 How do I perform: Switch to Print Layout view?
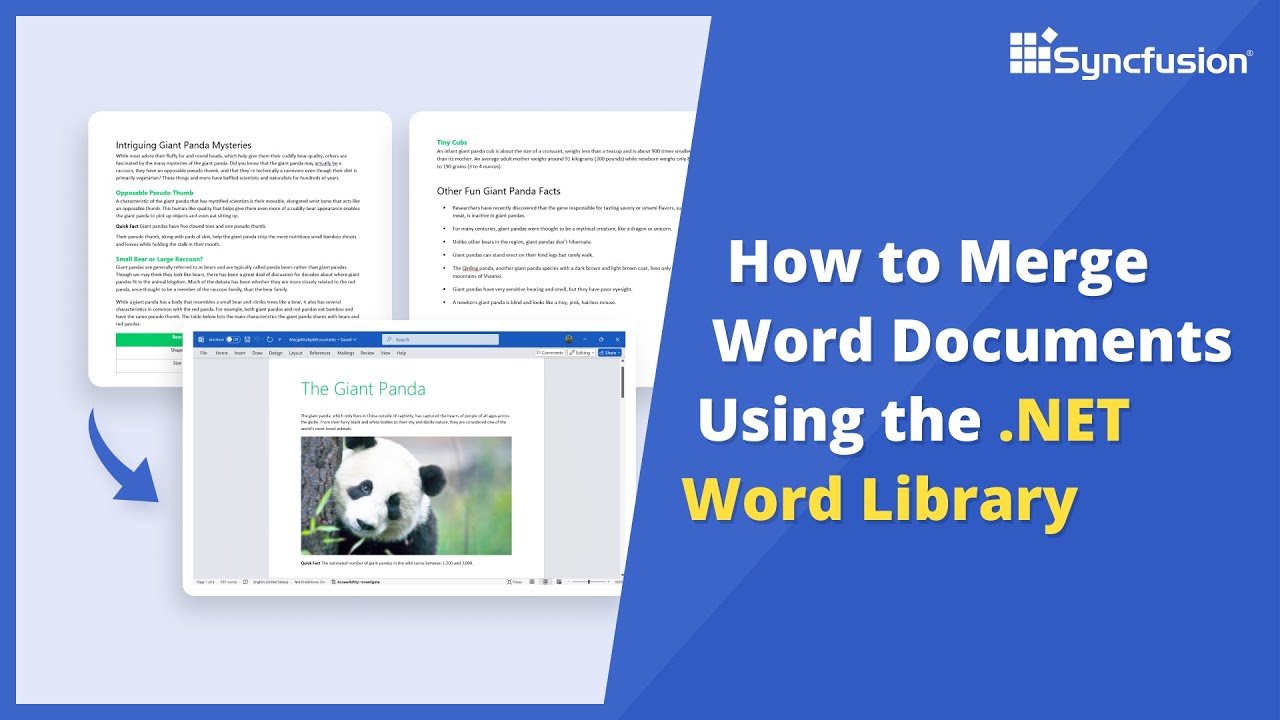pyautogui.click(x=546, y=581)
